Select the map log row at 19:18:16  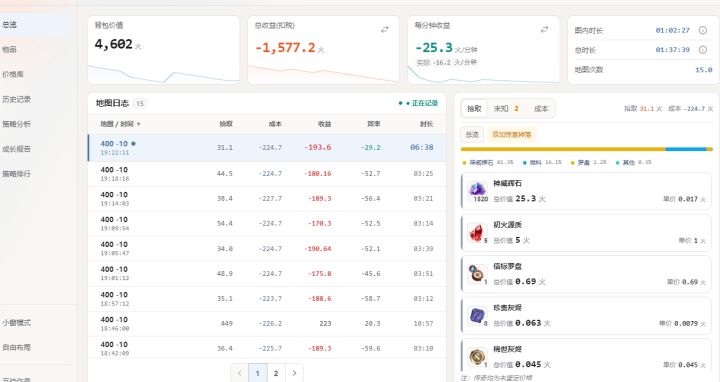click(x=267, y=174)
